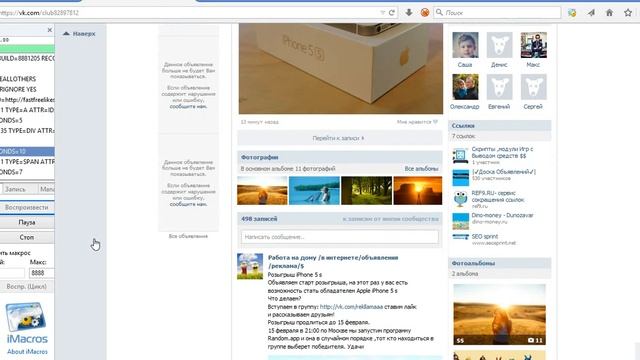Open member Саша's avatar
Screen dimensions: 640x360
(465, 45)
